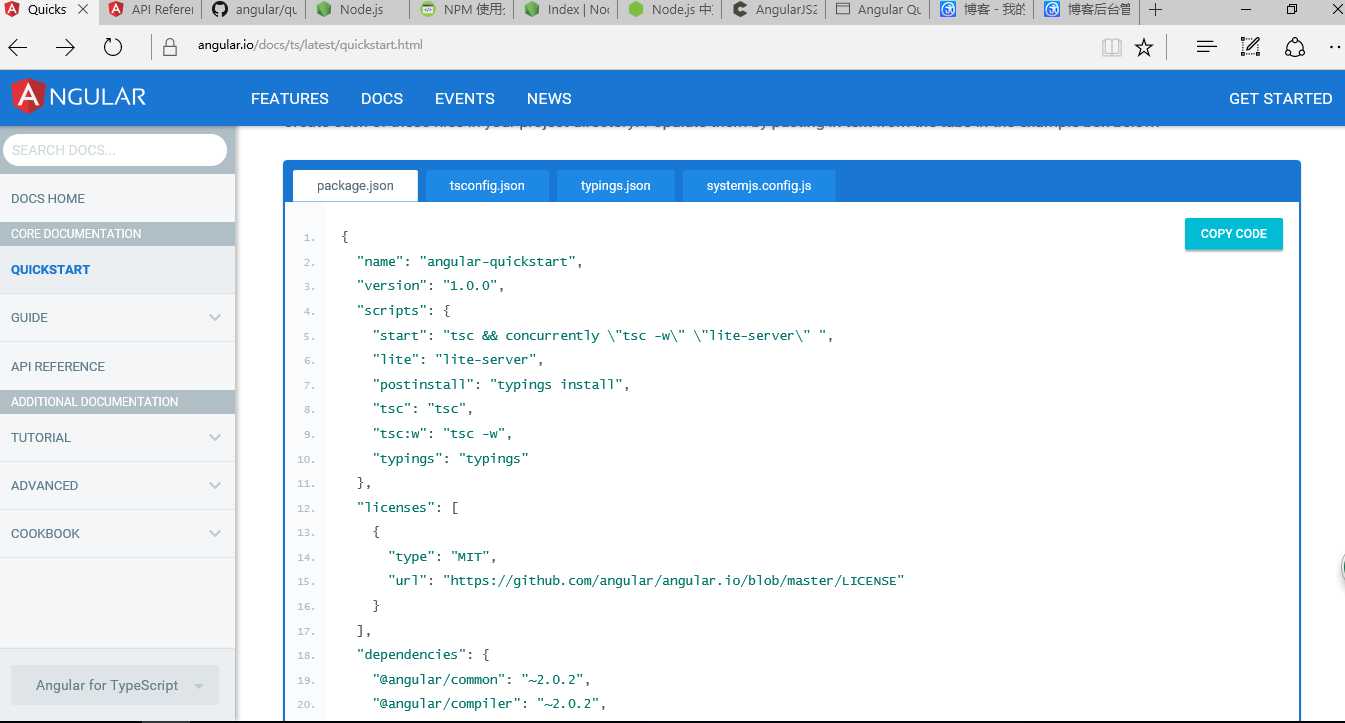Select the systemjs.config.js code tab
This screenshot has height=723, width=1345.
[x=759, y=186]
